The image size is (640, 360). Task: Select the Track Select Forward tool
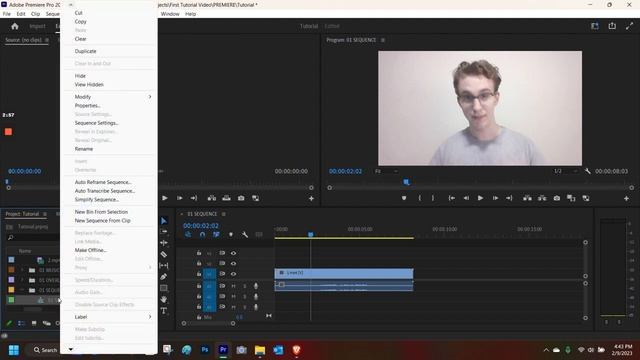[x=164, y=231]
